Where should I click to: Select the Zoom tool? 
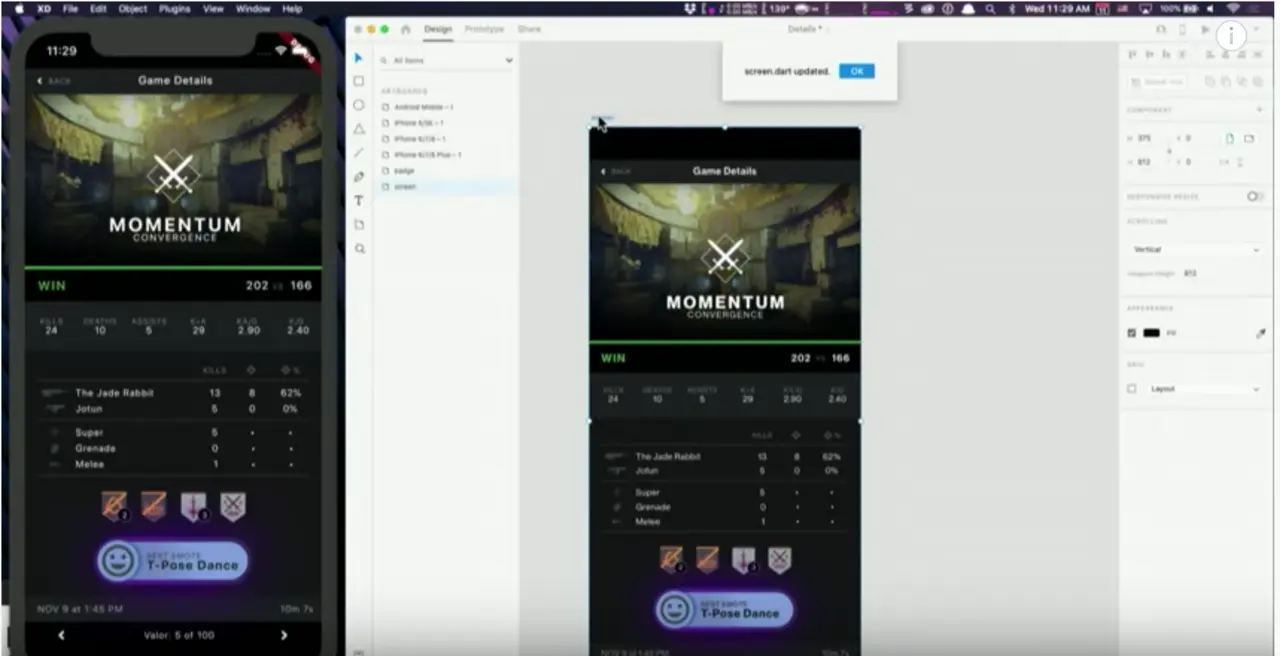click(359, 249)
